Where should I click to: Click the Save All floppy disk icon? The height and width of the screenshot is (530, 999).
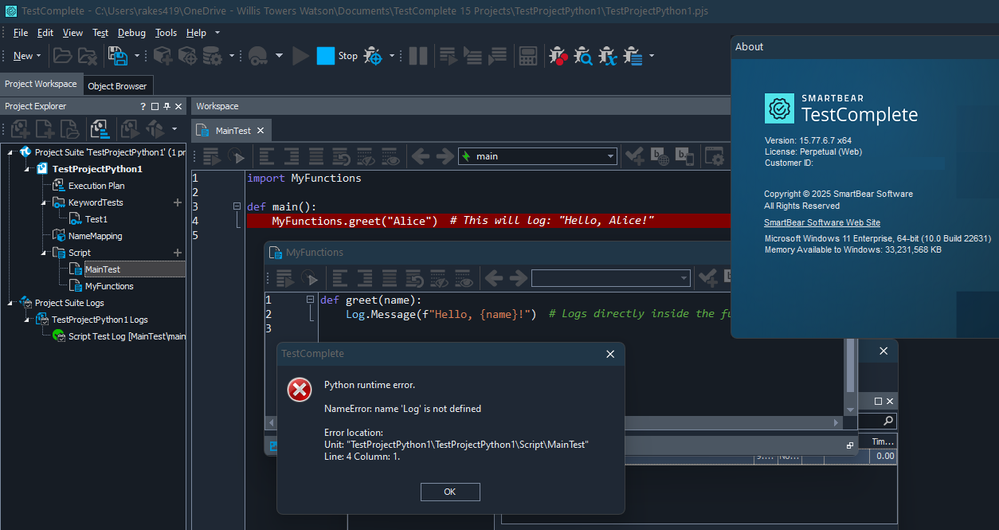point(117,56)
